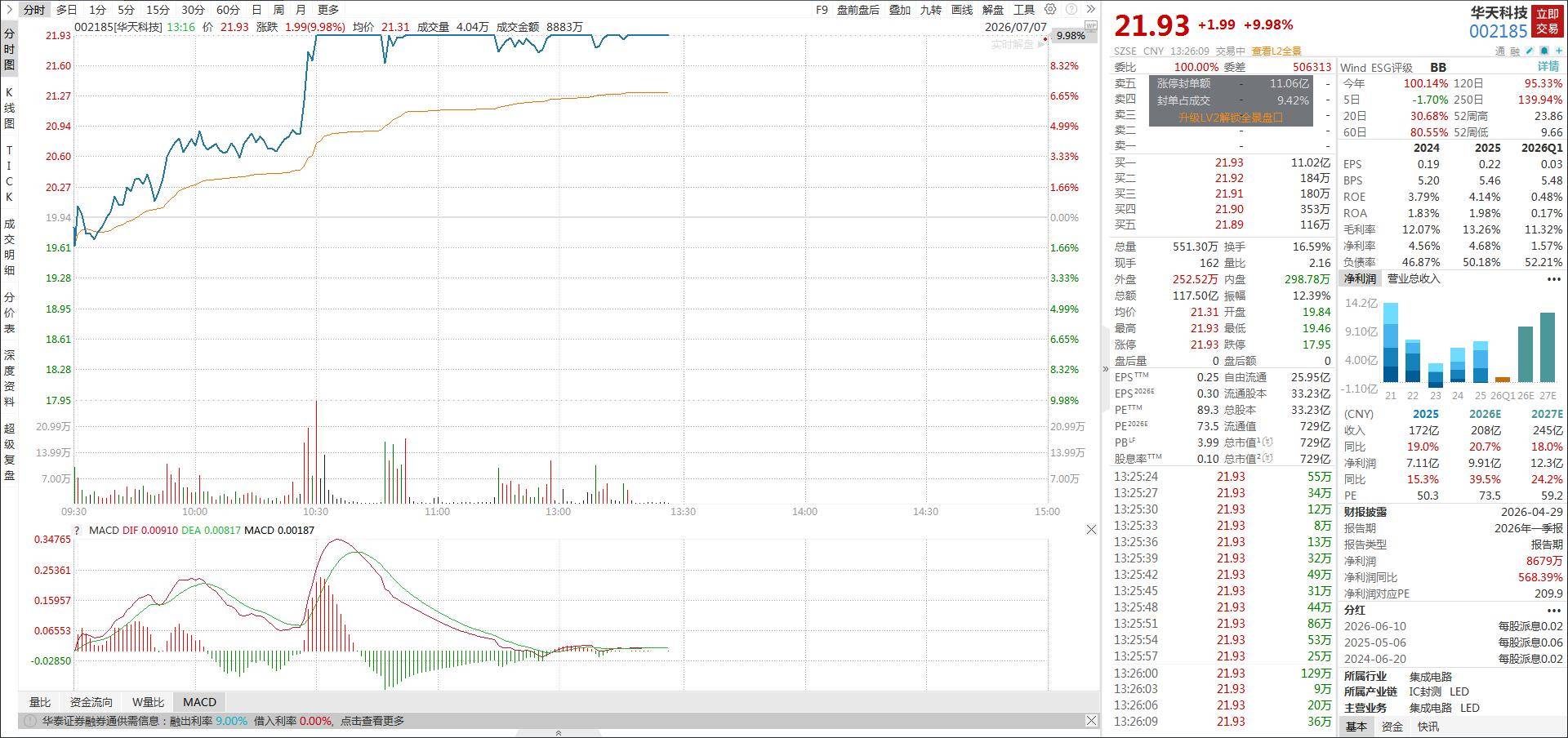1568x738 pixels.
Task: Collapse left navigation arrow at top-left
Action: click(9, 10)
